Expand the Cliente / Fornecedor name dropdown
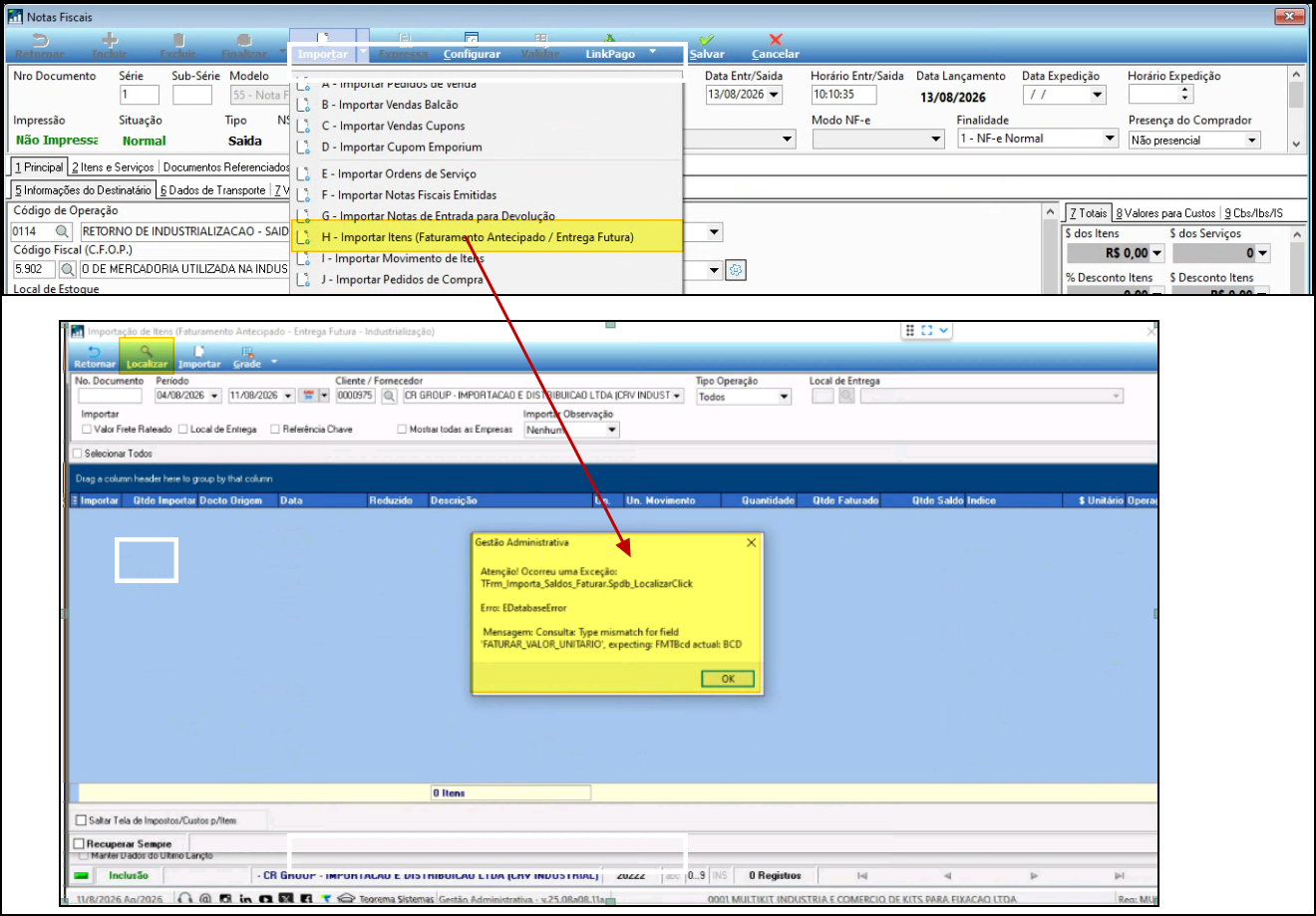Image resolution: width=1316 pixels, height=916 pixels. point(678,396)
